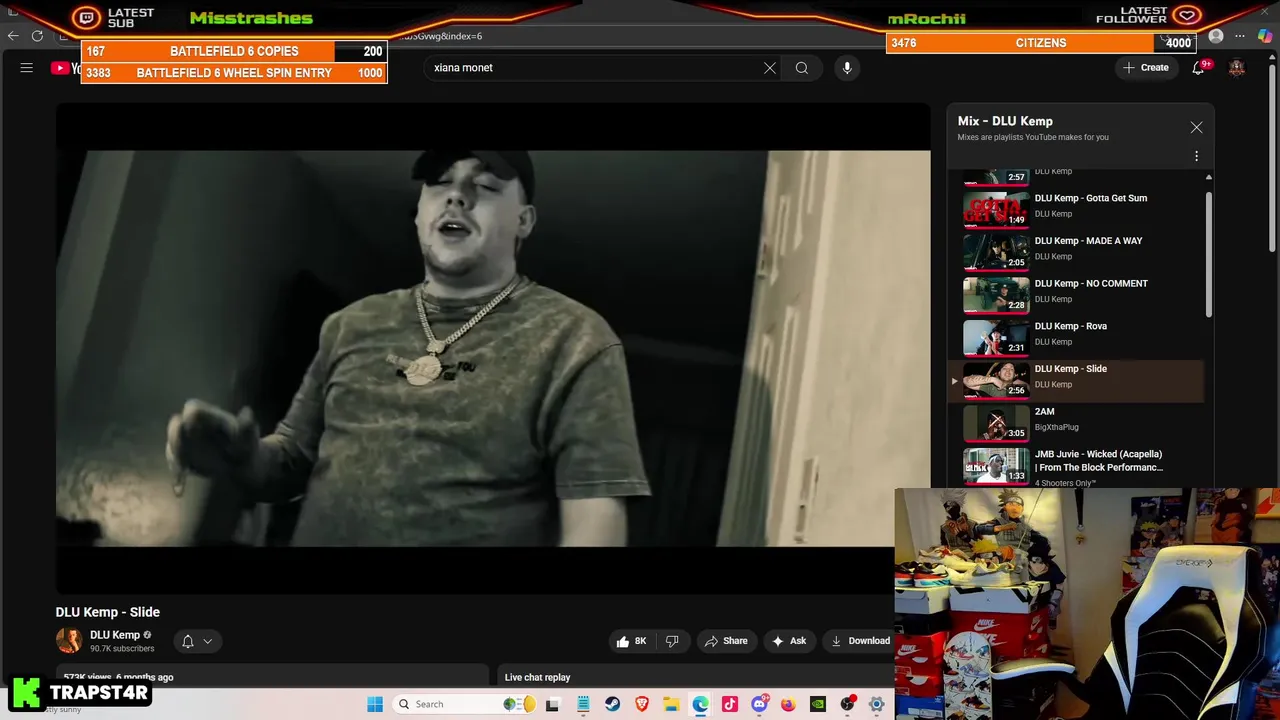Go back with browser back arrow
This screenshot has height=720, width=1280.
pyautogui.click(x=13, y=36)
